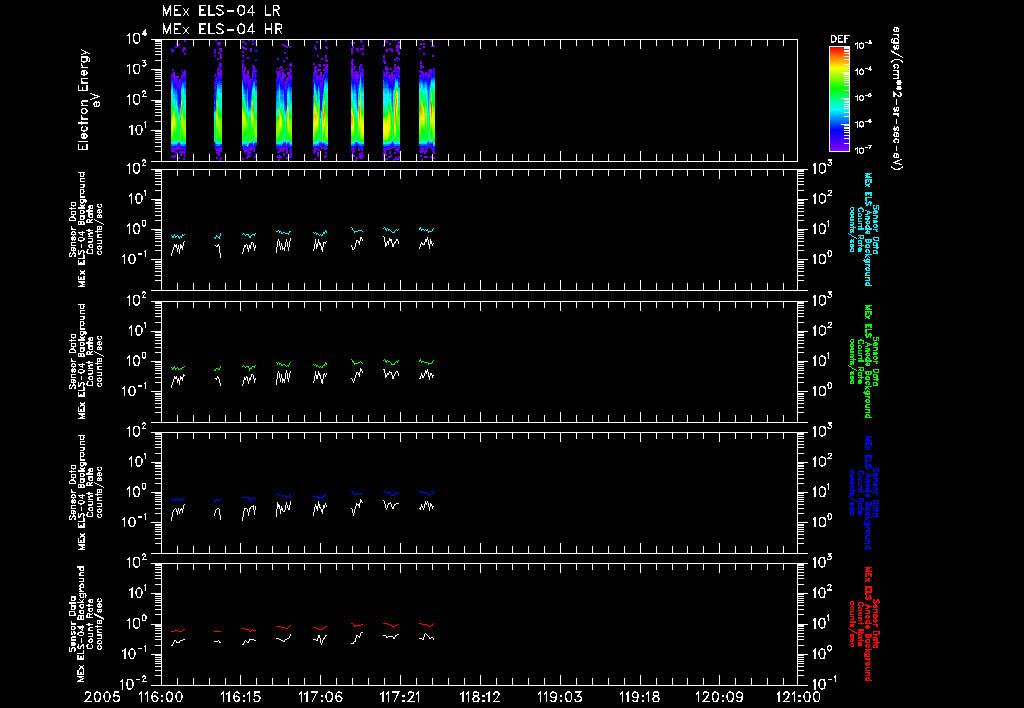Click the '116:15' time axis label
This screenshot has height=708, width=1024.
[x=240, y=697]
